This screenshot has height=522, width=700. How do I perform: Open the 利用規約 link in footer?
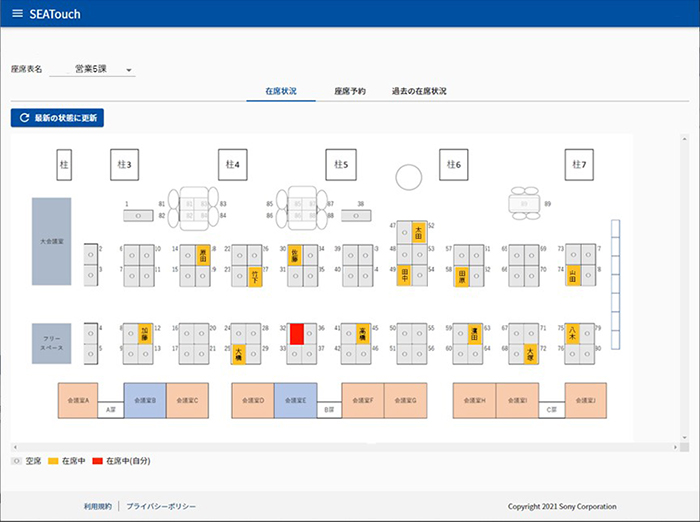(99, 507)
